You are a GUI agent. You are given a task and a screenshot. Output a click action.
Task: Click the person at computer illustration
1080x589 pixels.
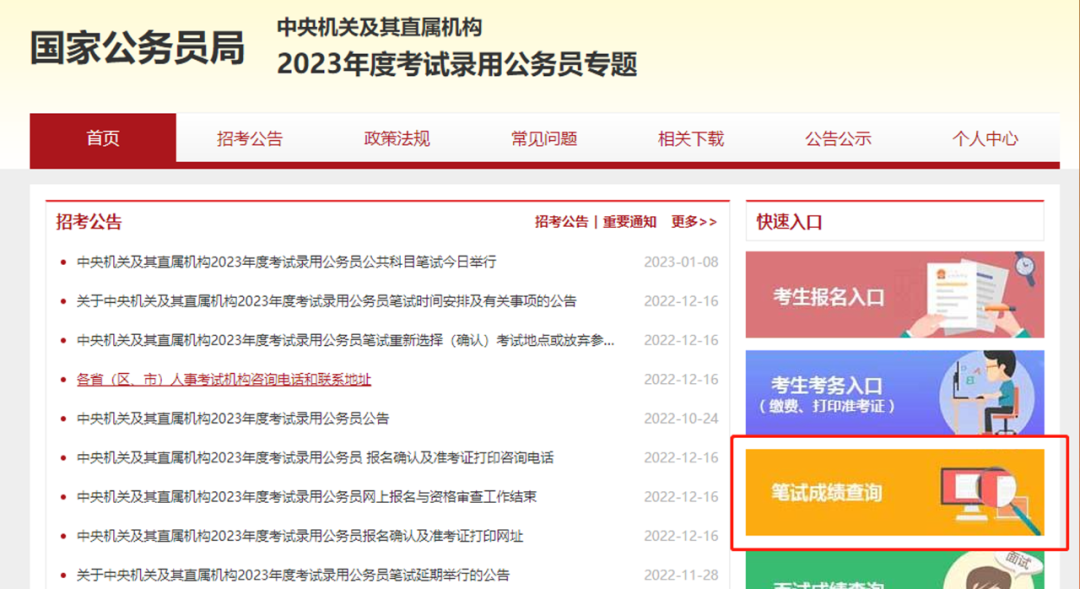click(x=988, y=393)
